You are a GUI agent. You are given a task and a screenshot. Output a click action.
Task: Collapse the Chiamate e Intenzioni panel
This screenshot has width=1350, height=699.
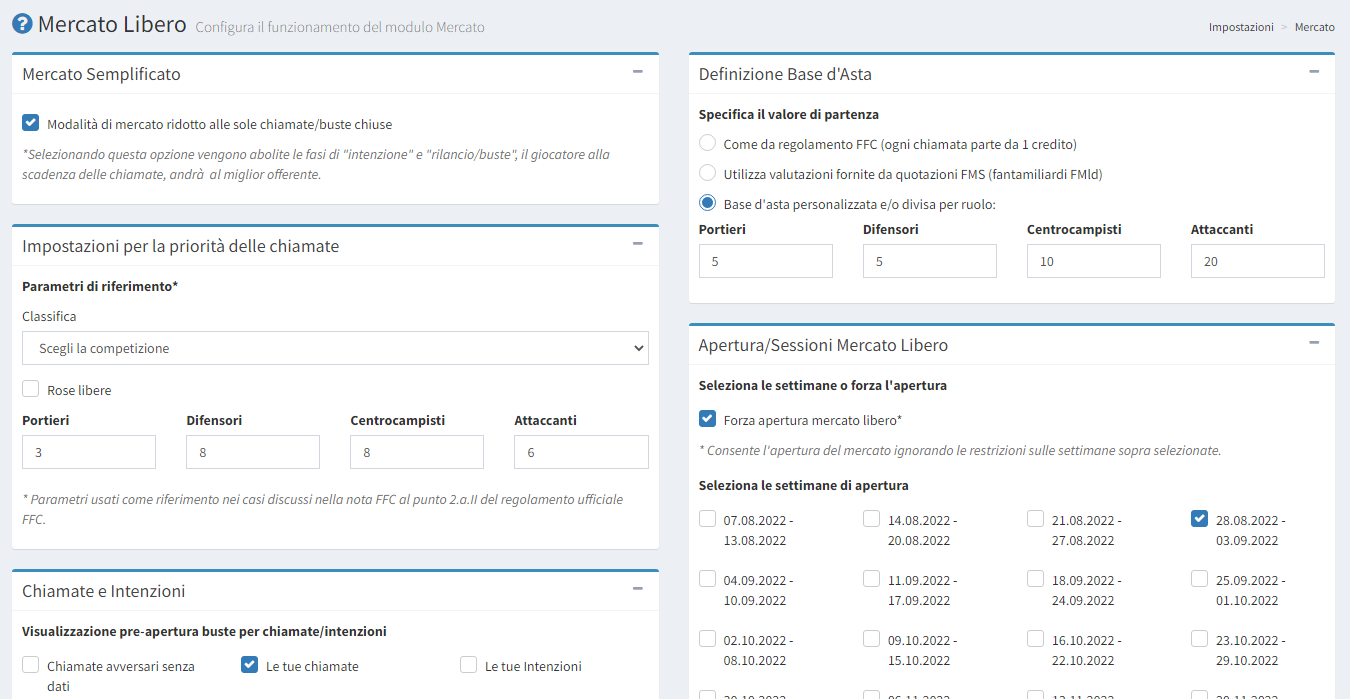637,589
